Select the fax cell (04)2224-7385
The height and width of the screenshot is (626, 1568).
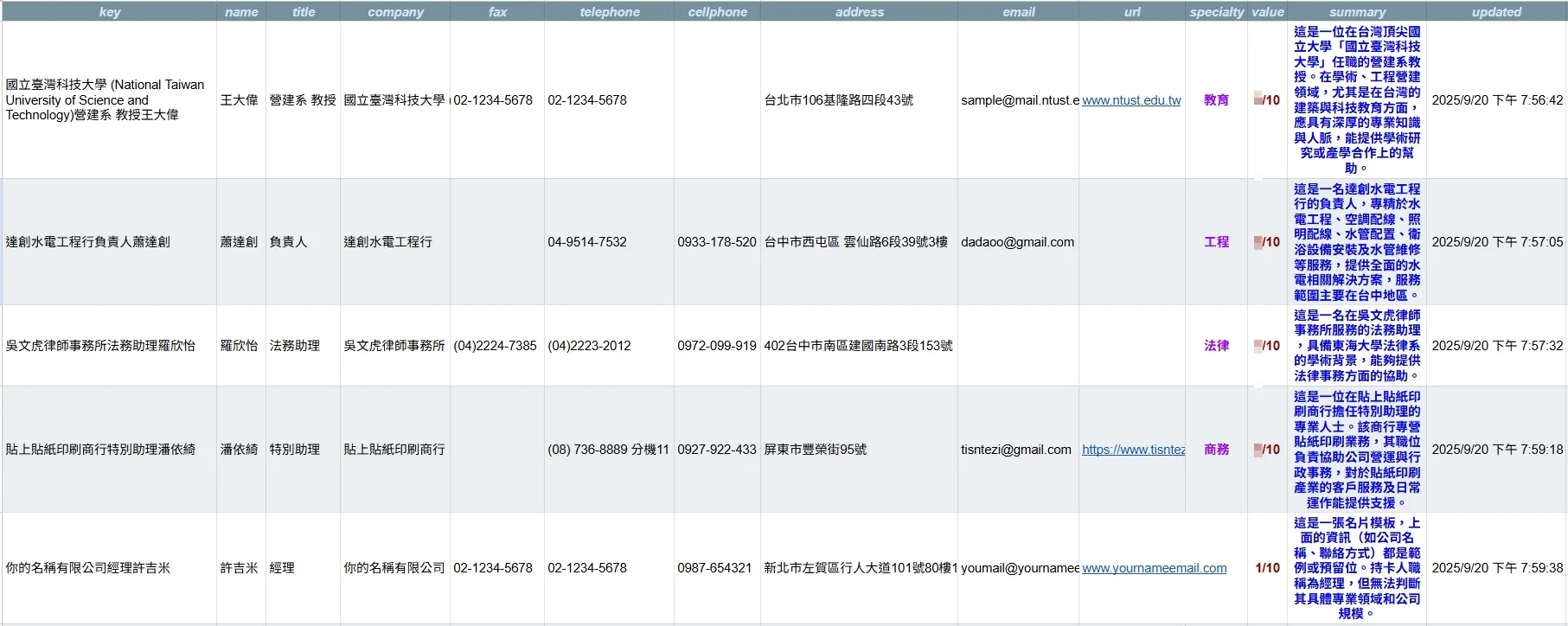coord(496,346)
